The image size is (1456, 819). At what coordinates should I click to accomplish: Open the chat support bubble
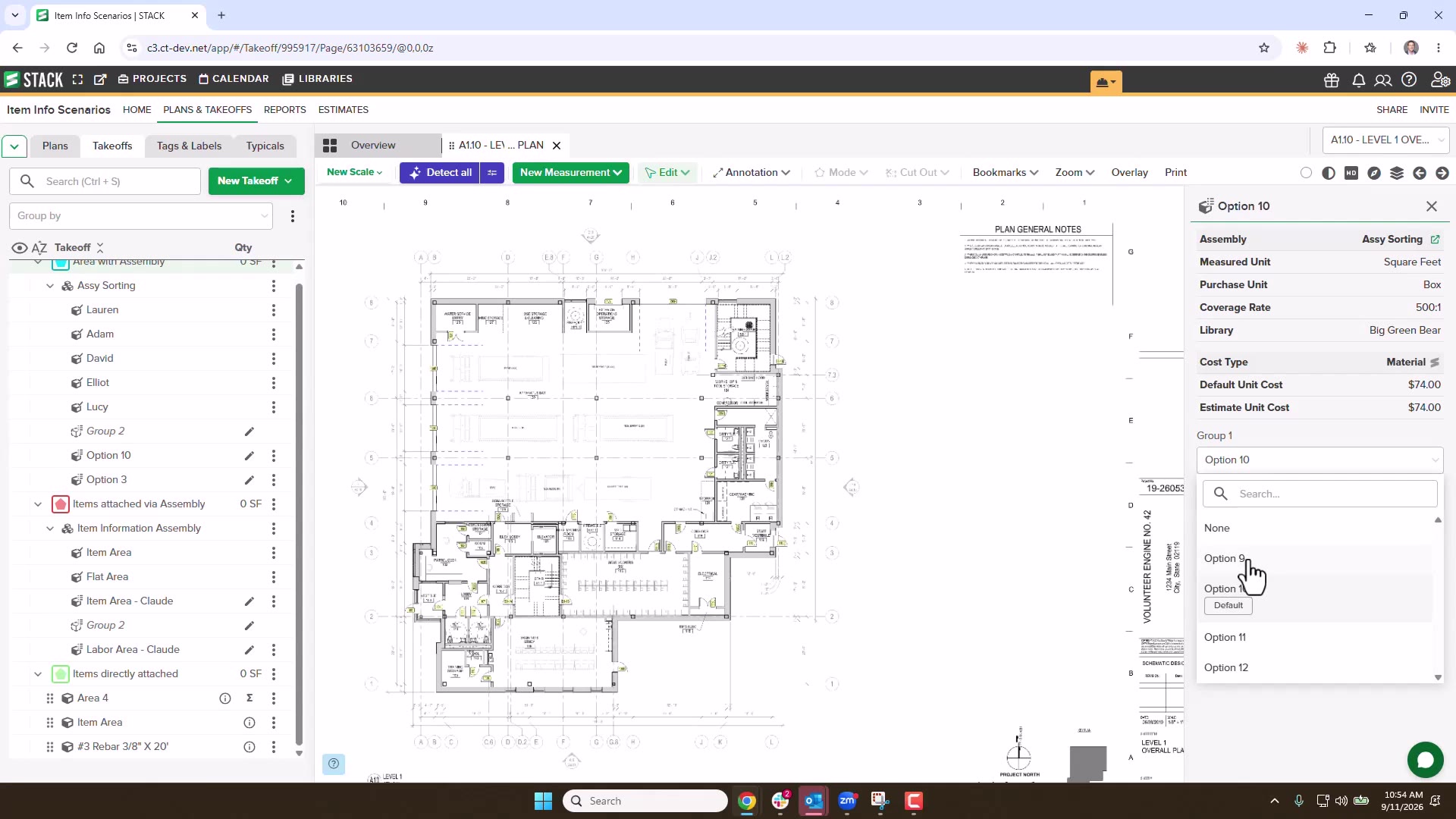1425,759
